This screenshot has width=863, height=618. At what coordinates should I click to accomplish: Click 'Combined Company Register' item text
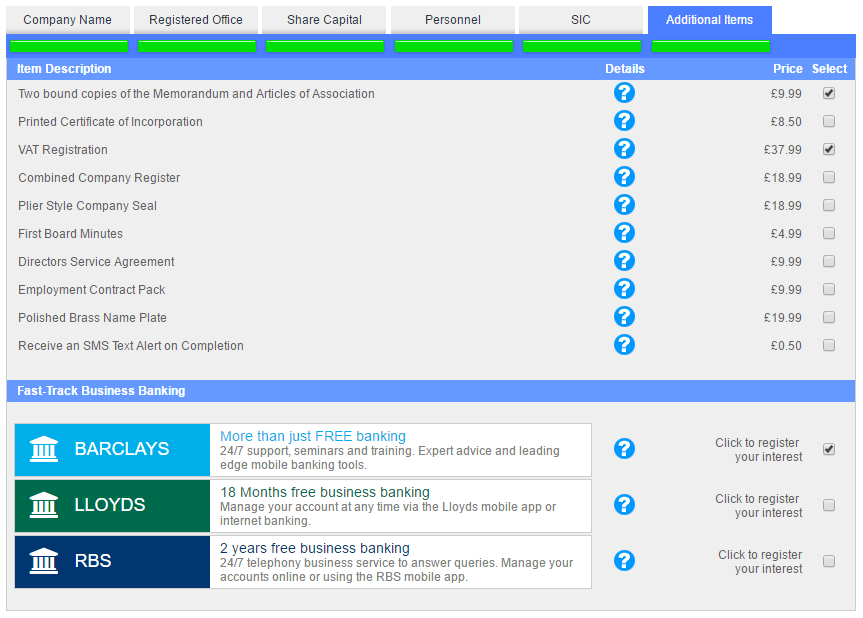(x=99, y=178)
